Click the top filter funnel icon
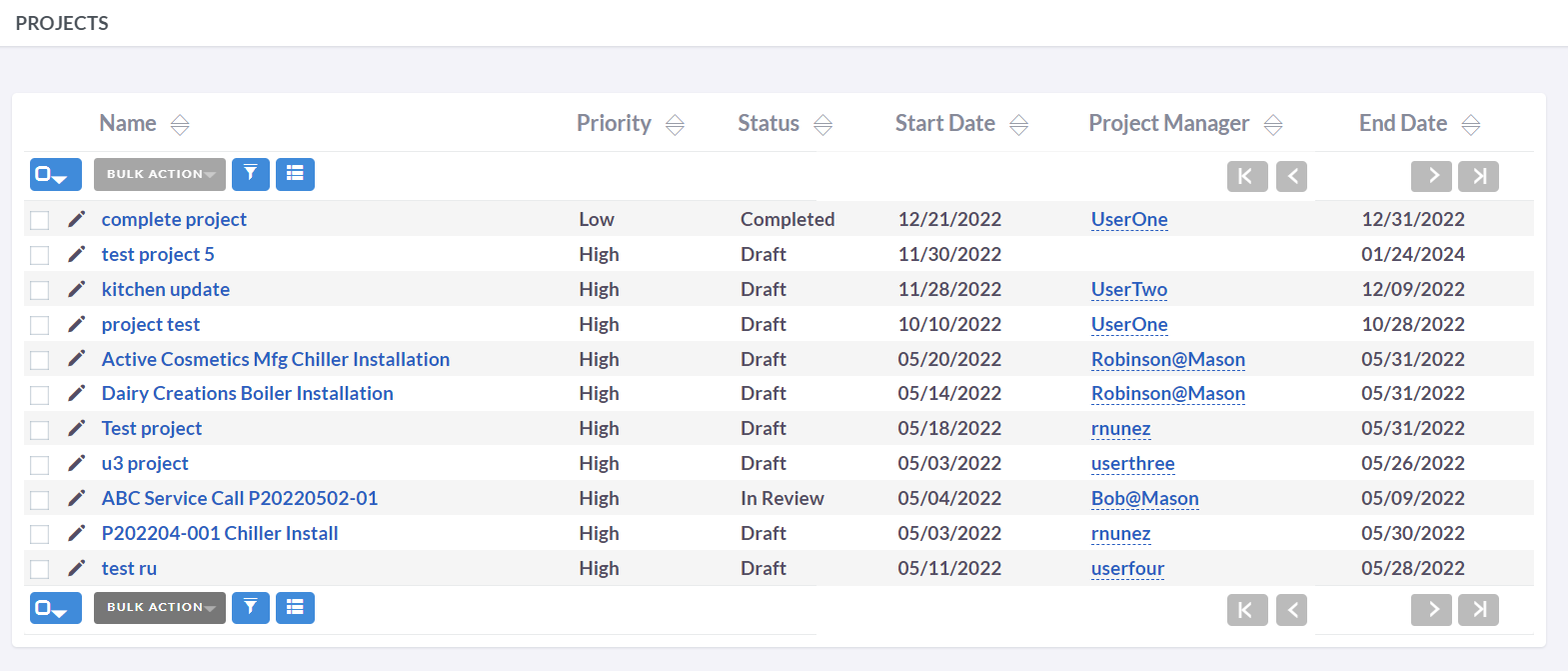1568x671 pixels. [x=251, y=174]
